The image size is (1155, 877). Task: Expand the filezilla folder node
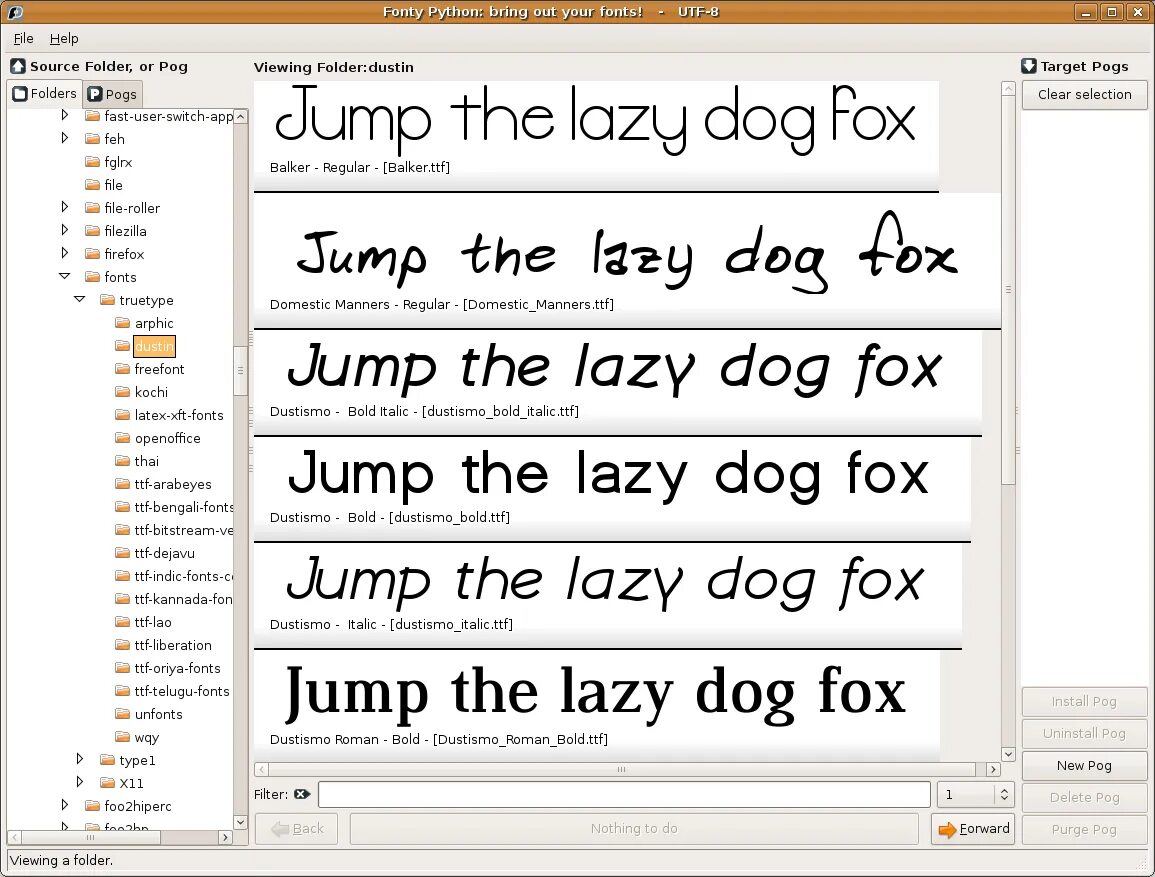coord(65,230)
